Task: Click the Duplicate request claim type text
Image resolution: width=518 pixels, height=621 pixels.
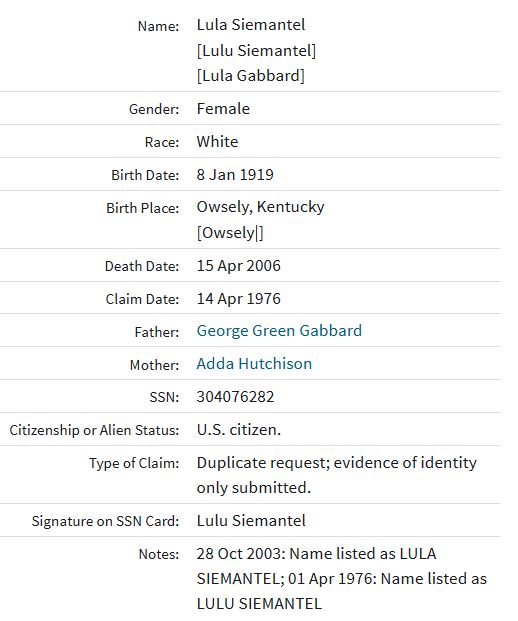Action: click(x=337, y=475)
